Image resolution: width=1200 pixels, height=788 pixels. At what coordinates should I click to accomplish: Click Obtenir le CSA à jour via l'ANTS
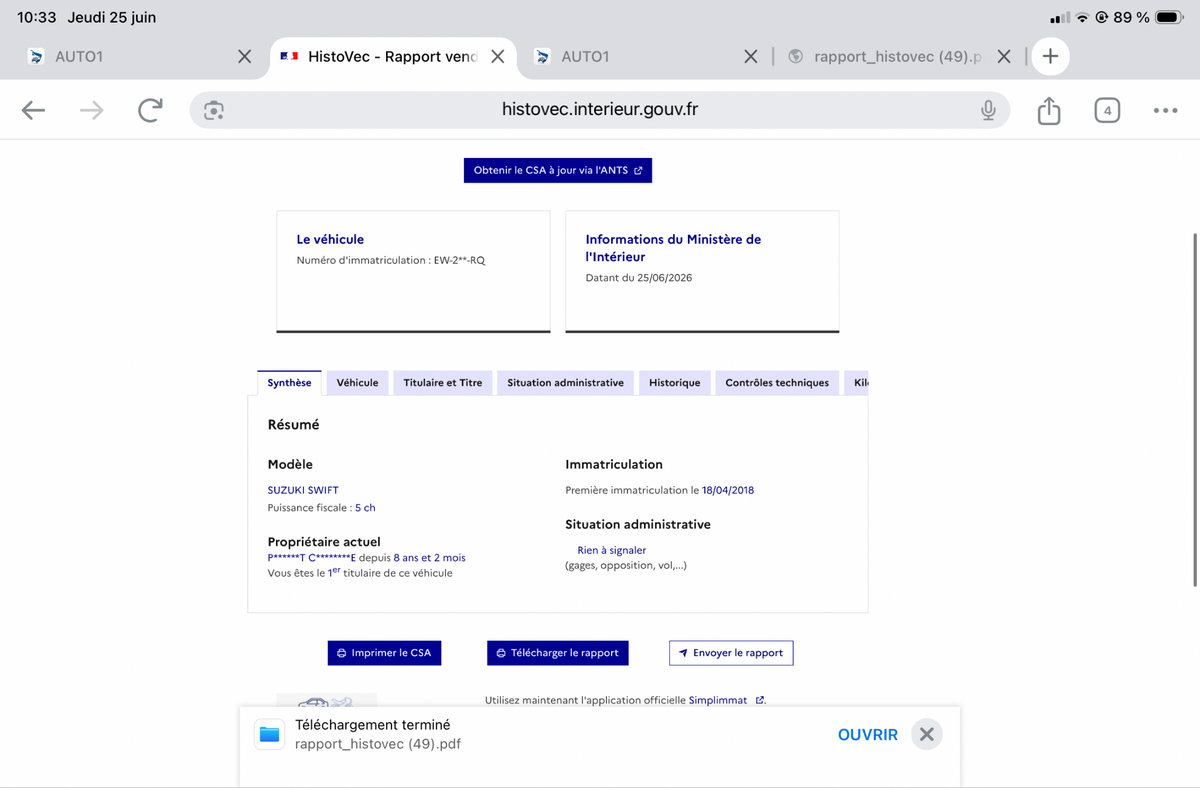coord(558,170)
